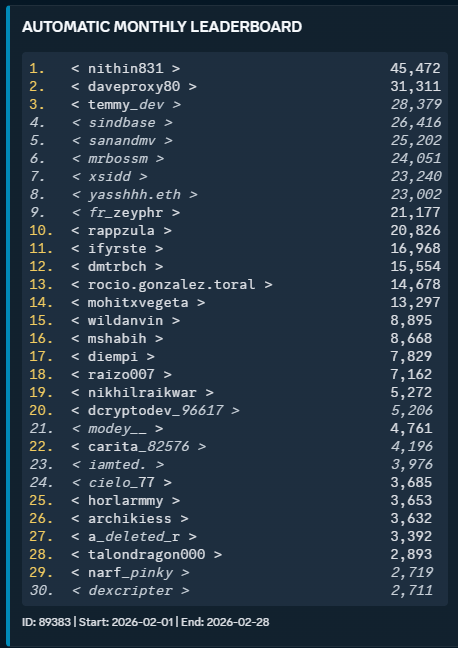Click username talondragon000
Viewport: 458px width, 648px height.
click(x=146, y=555)
